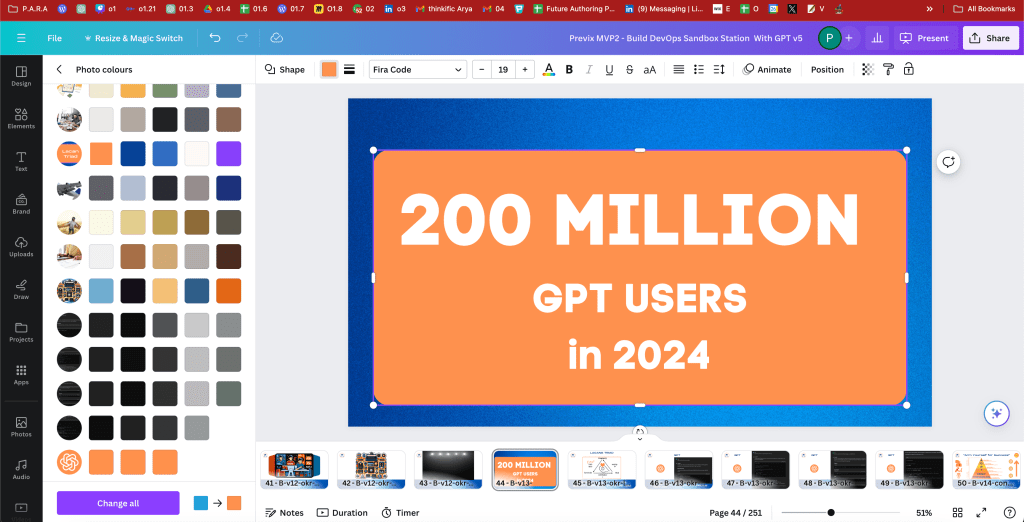Open the Apps side panel
This screenshot has height=522, width=1024.
[x=21, y=374]
